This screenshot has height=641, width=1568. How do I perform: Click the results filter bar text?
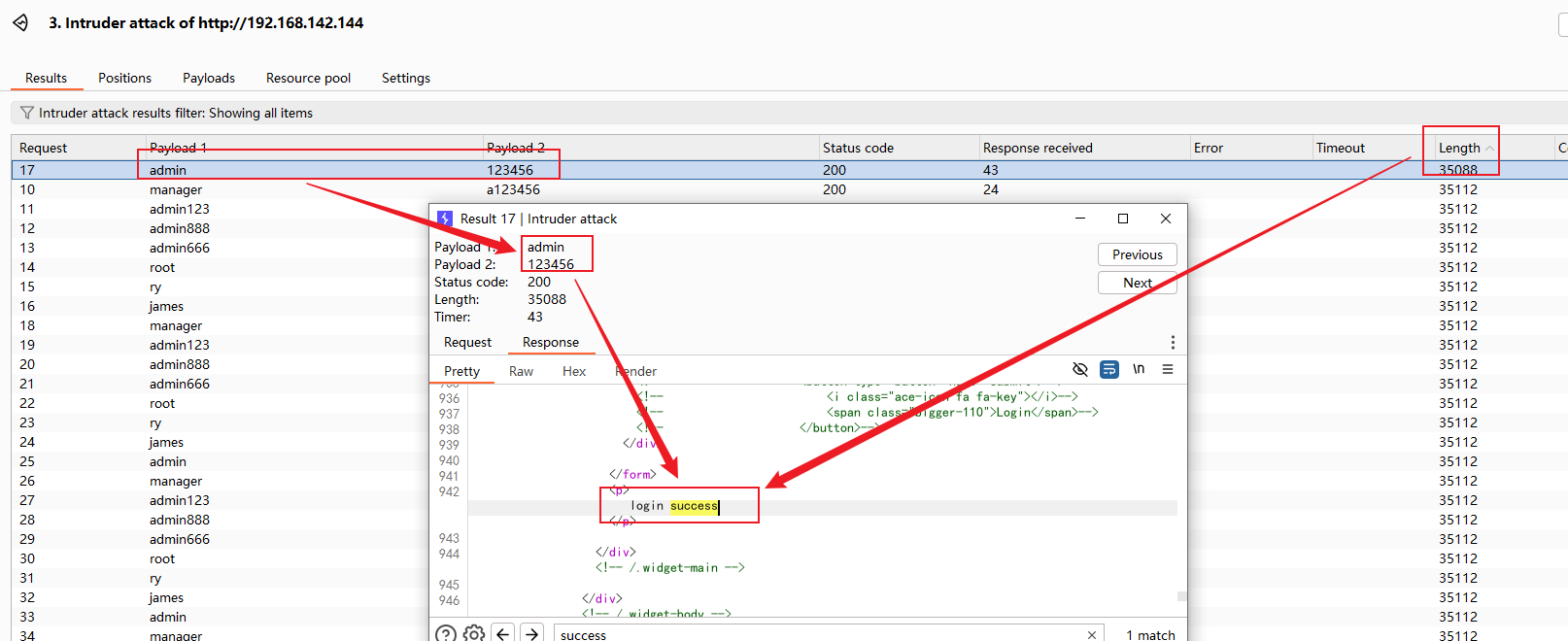(x=176, y=113)
